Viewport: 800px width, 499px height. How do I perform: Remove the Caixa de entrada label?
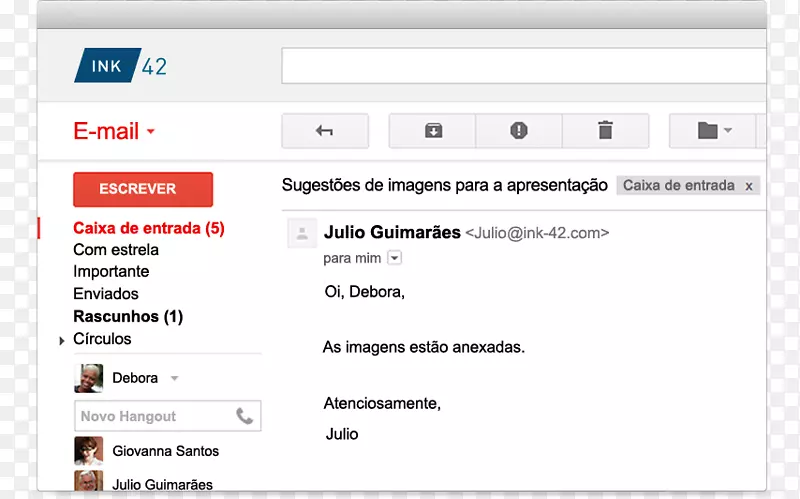pyautogui.click(x=748, y=185)
